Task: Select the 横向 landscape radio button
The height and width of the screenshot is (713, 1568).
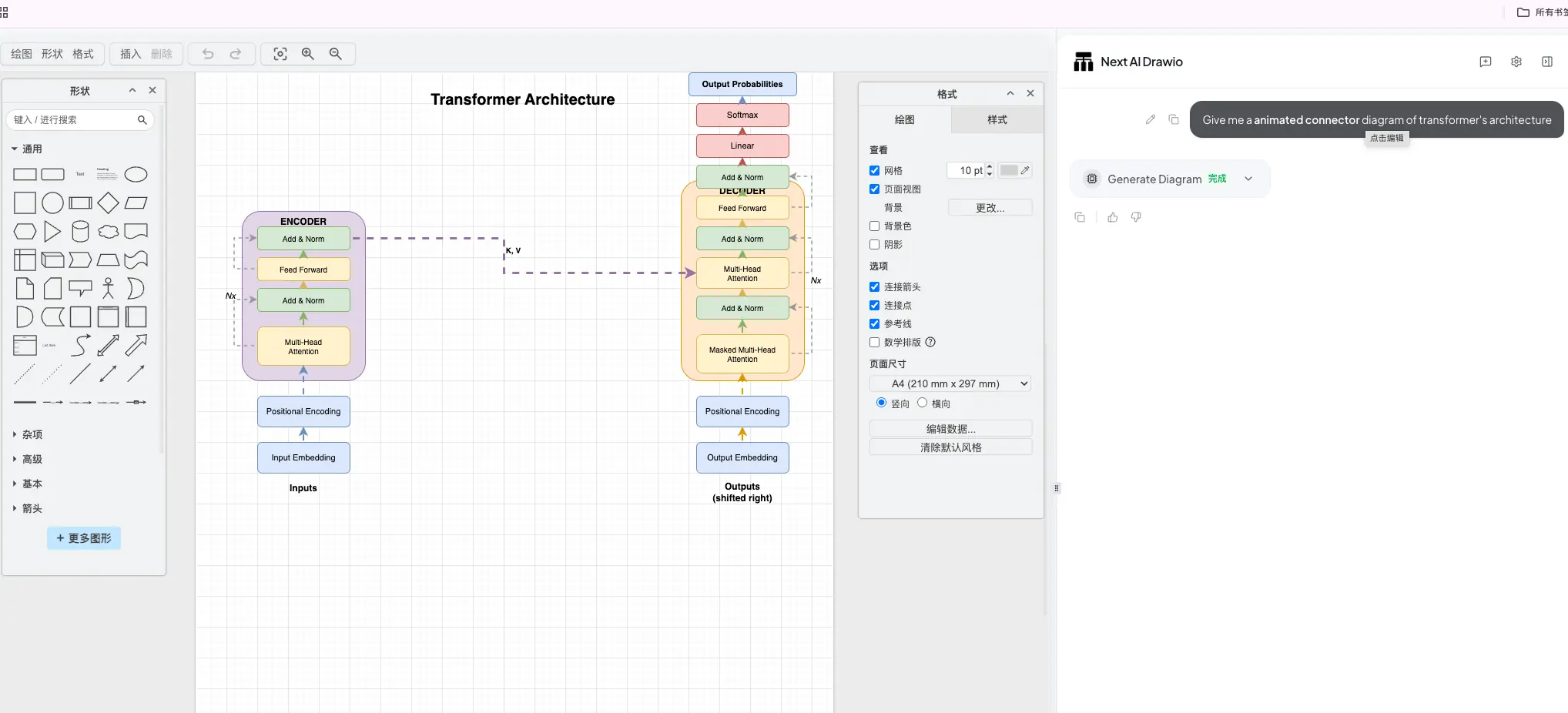Action: (x=922, y=403)
